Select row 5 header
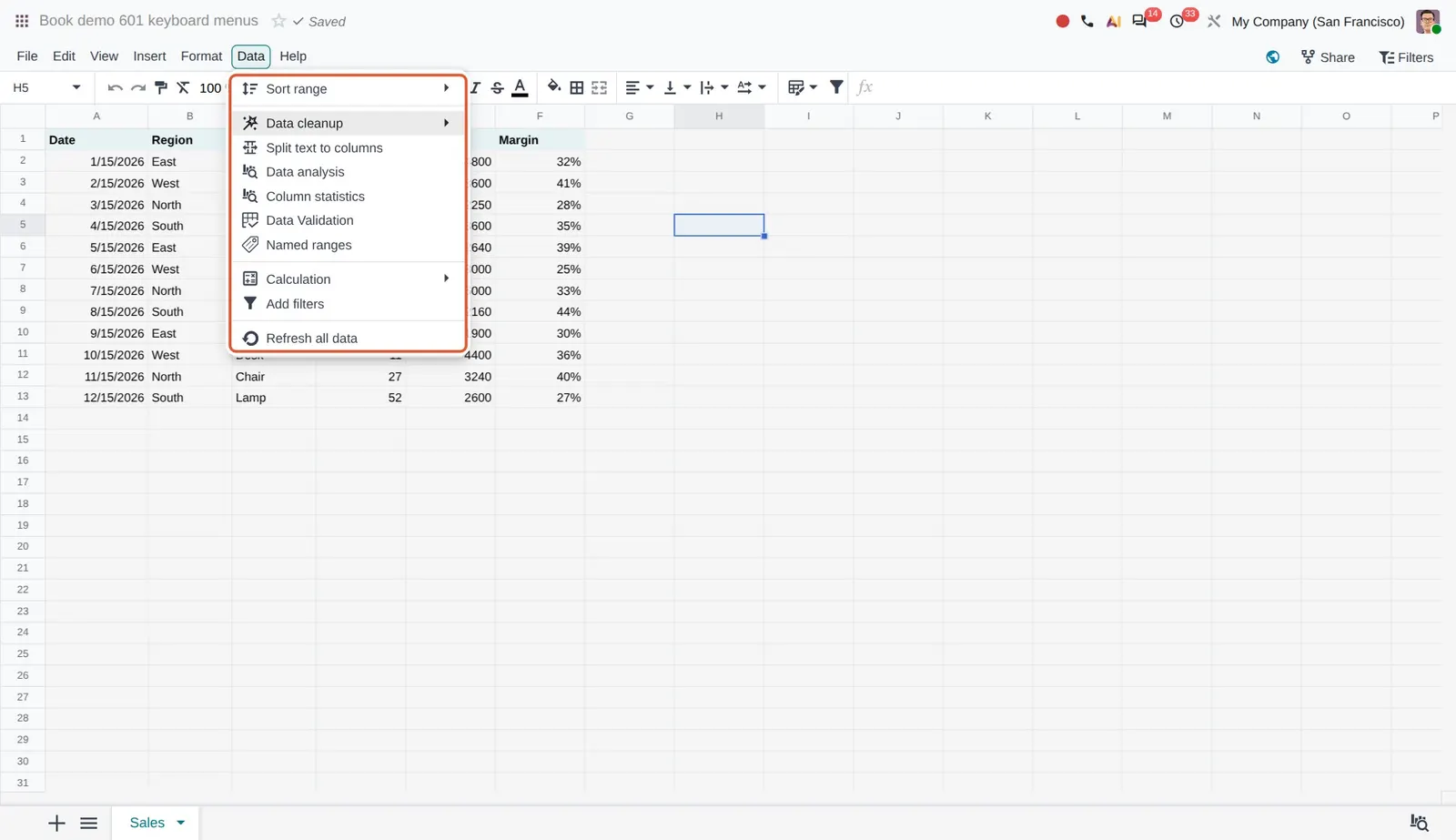The image size is (1456, 840). click(x=23, y=225)
